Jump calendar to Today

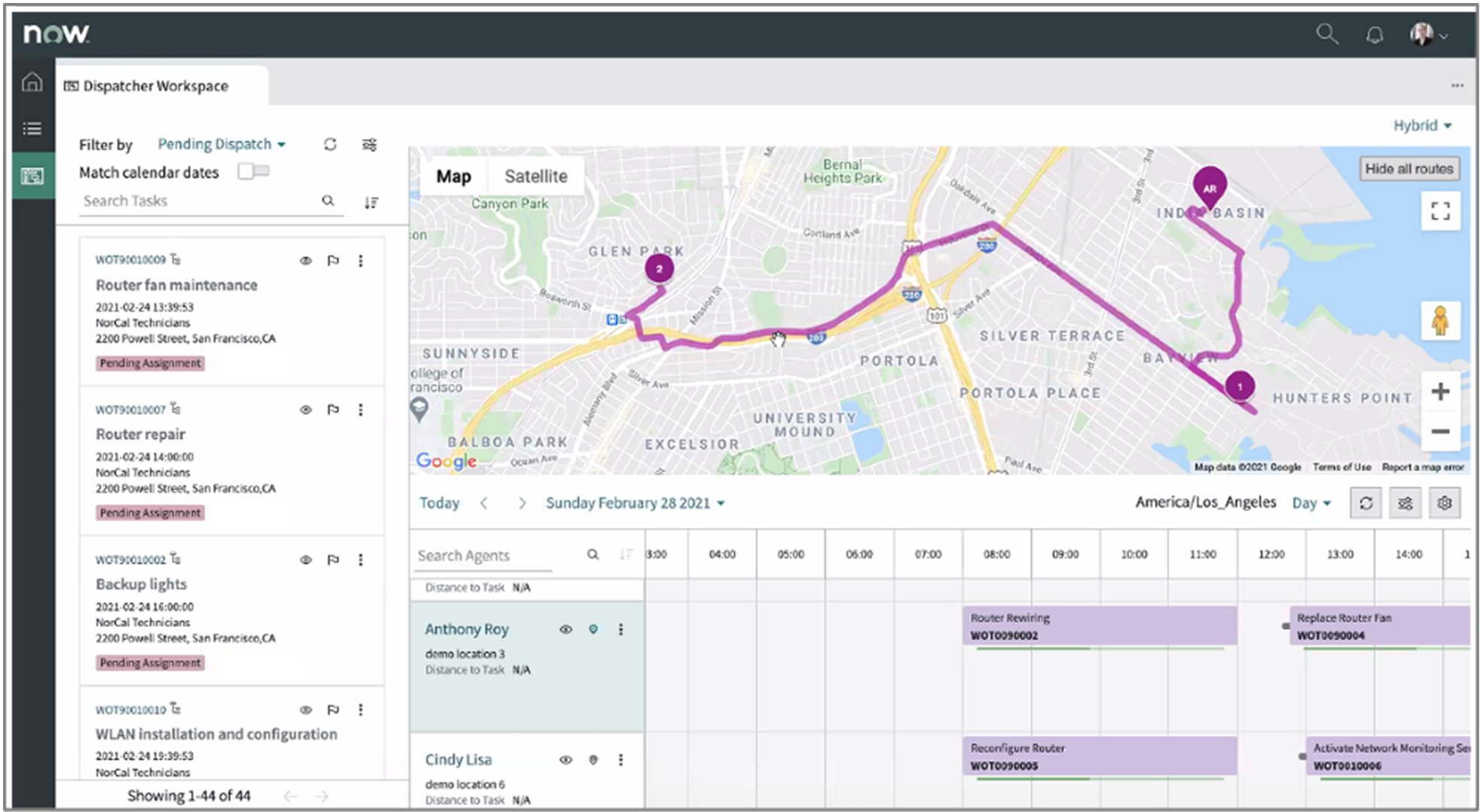click(x=439, y=503)
